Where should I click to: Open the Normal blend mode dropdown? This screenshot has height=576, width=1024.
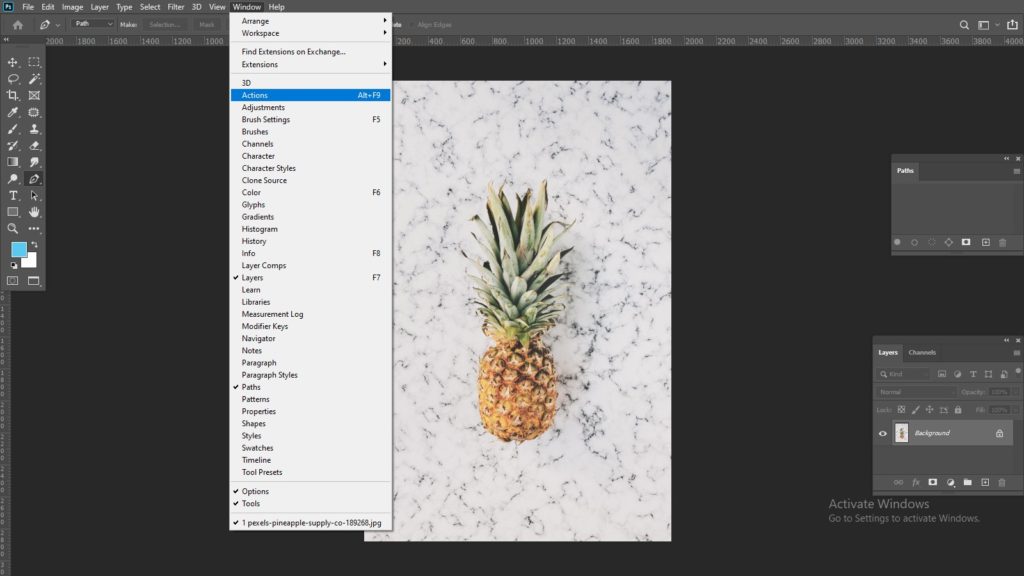(x=916, y=392)
